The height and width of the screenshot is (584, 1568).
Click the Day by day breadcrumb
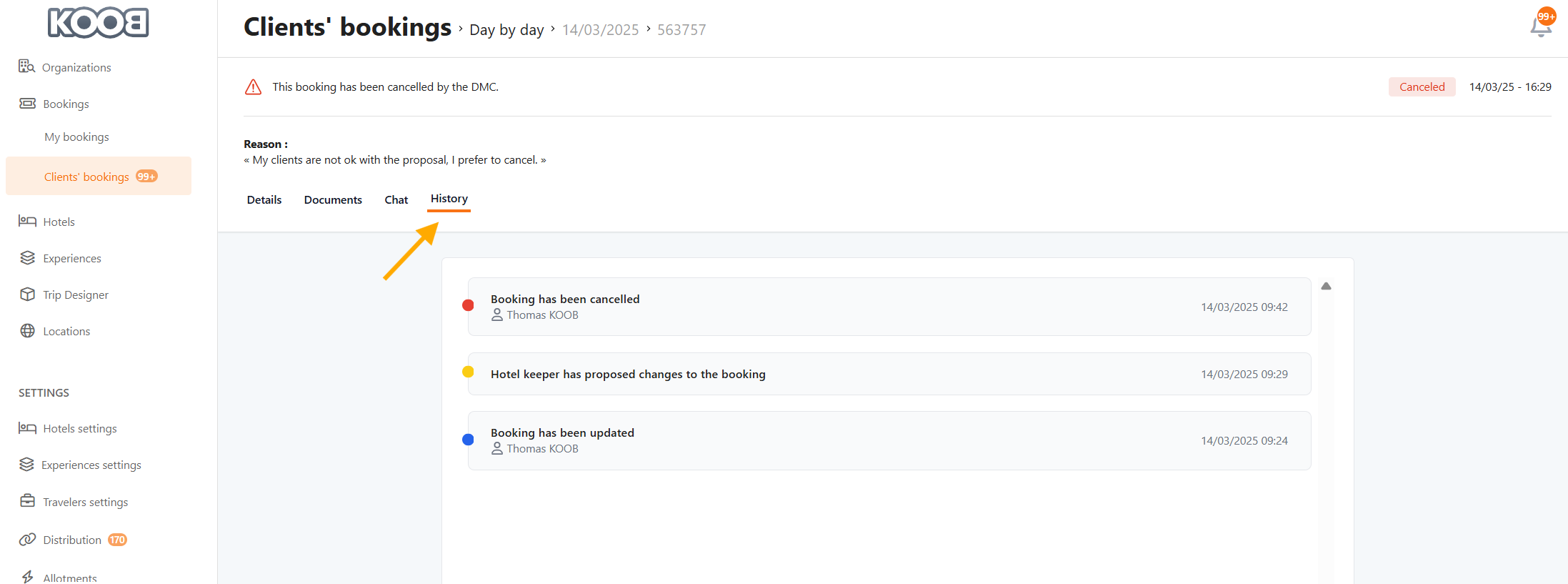tap(506, 30)
